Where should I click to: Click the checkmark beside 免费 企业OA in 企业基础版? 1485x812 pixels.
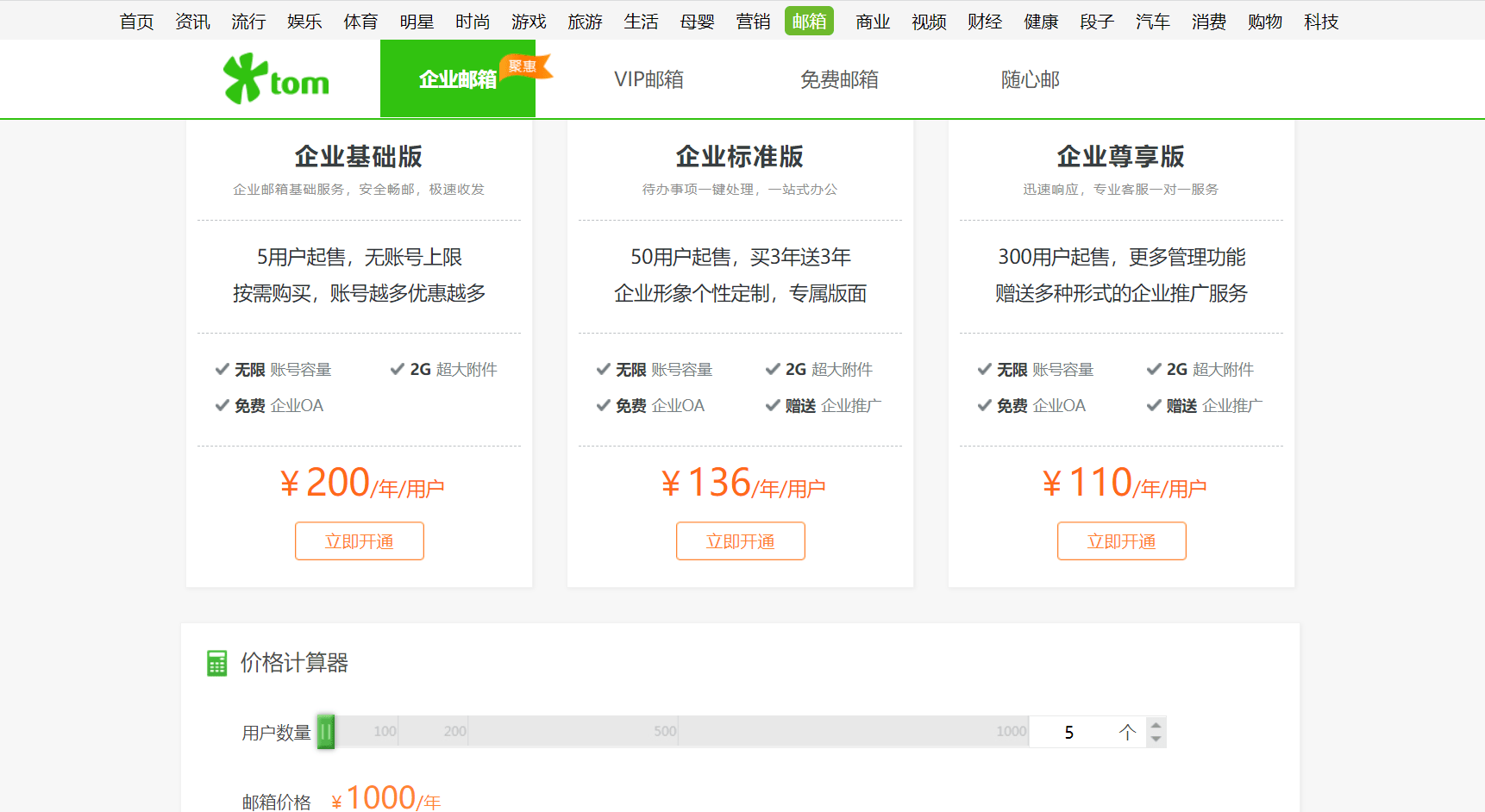point(222,405)
